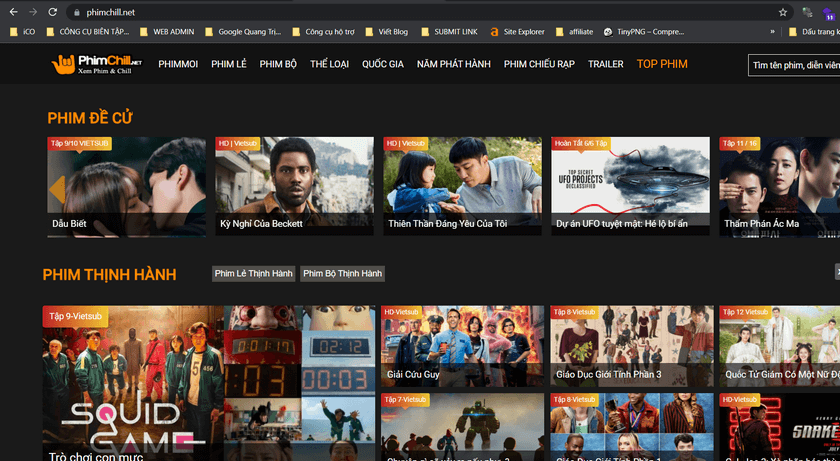The image size is (840, 461).
Task: Click the browser forward arrow
Action: pos(33,12)
